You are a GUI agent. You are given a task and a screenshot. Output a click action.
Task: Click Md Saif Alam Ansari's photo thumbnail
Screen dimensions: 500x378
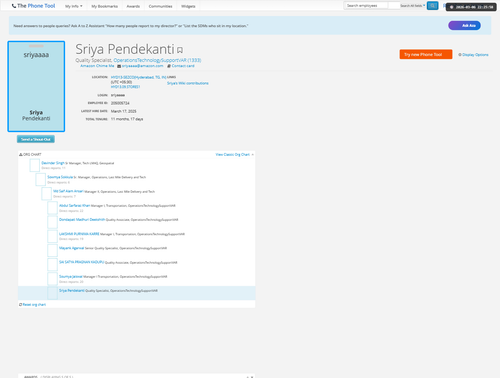(x=47, y=194)
